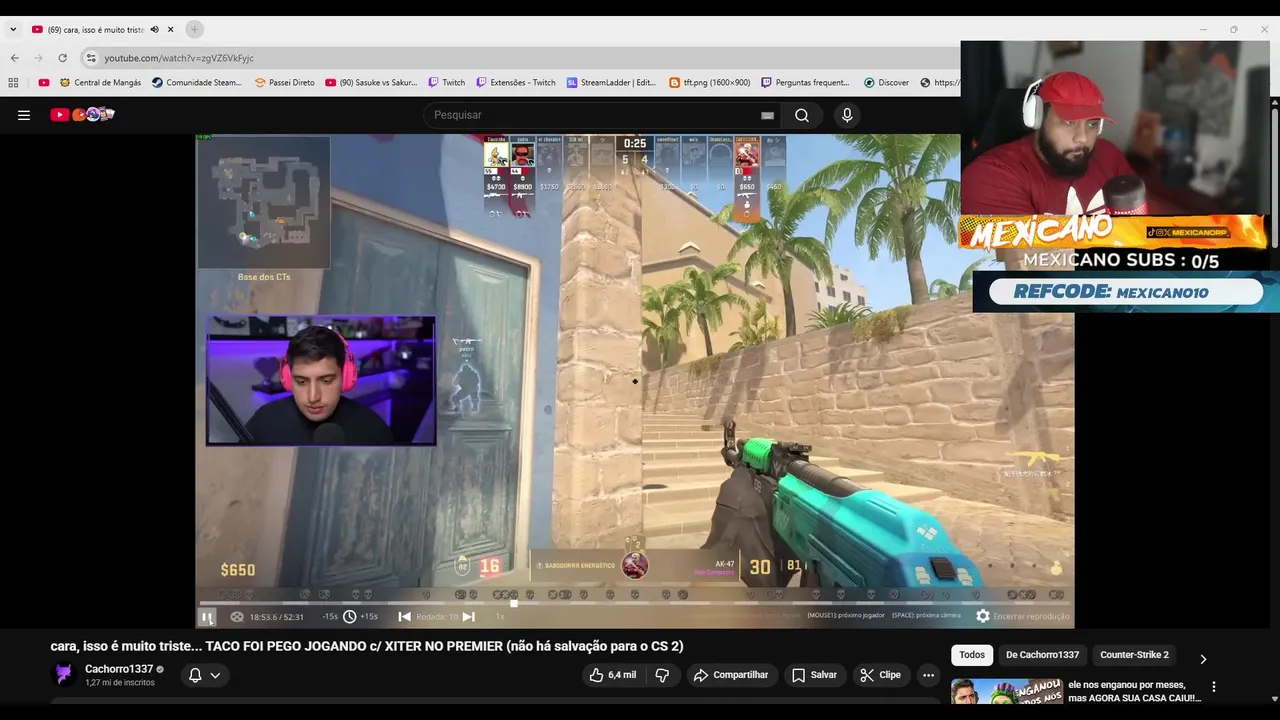The width and height of the screenshot is (1280, 720).
Task: Create a clip with Clipe button
Action: click(x=880, y=675)
